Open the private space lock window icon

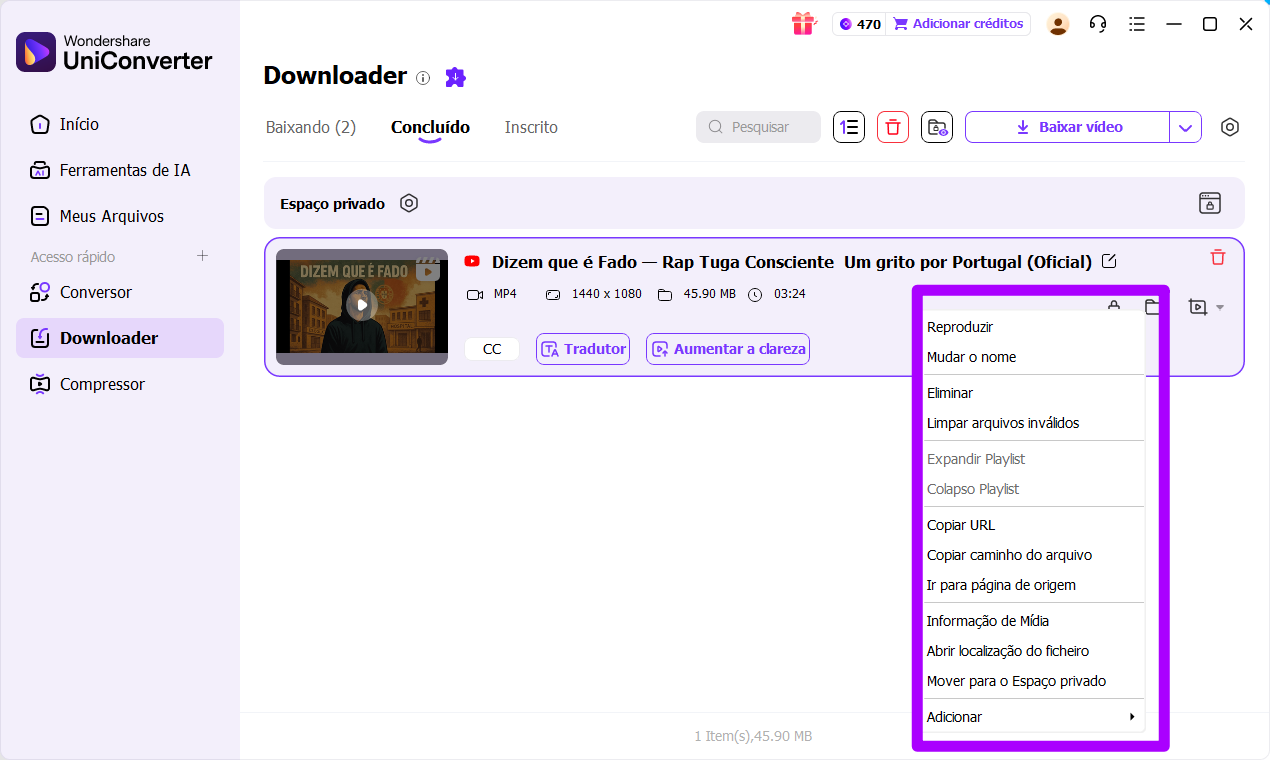(x=1210, y=203)
